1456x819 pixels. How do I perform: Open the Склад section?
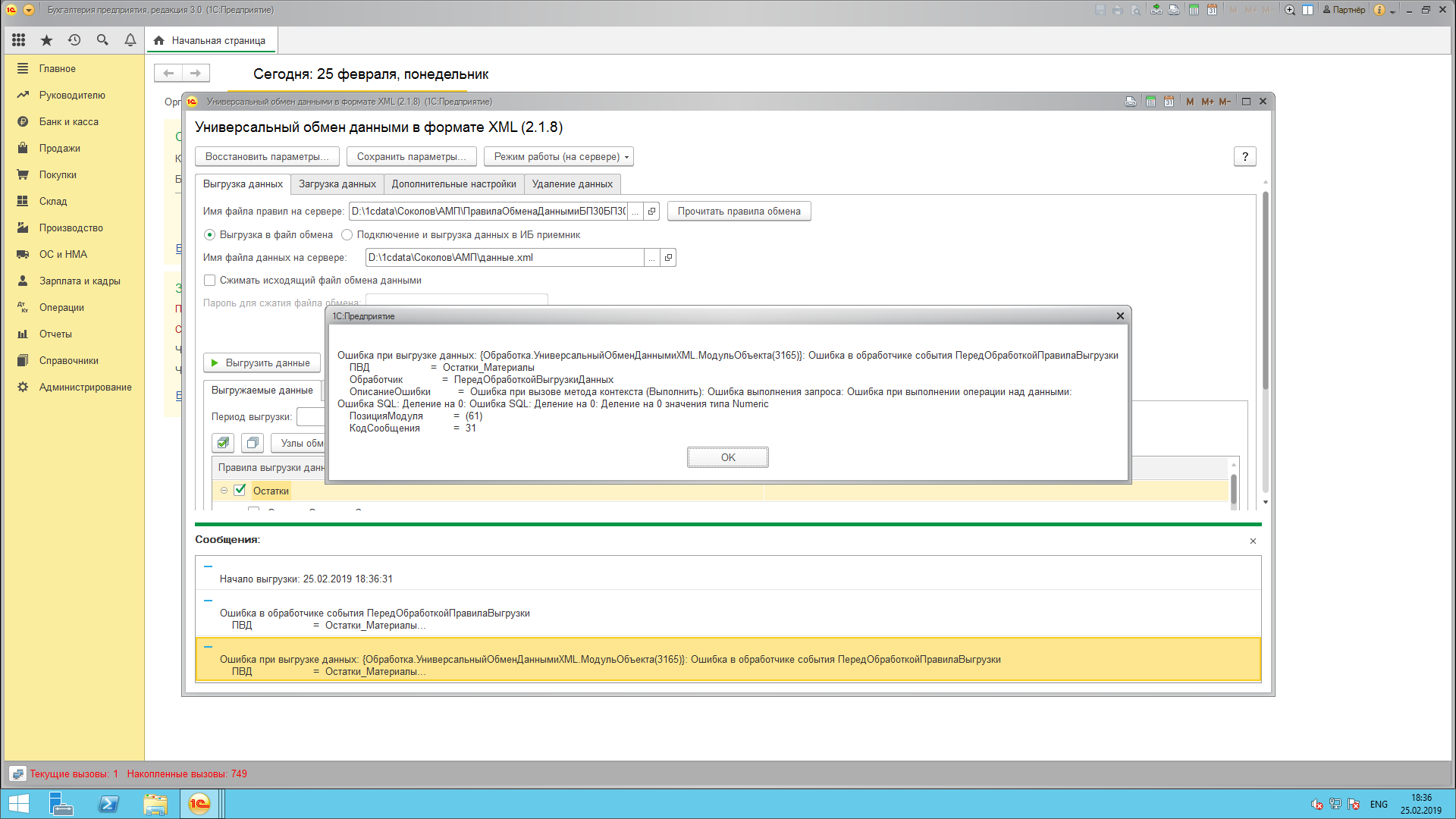53,201
